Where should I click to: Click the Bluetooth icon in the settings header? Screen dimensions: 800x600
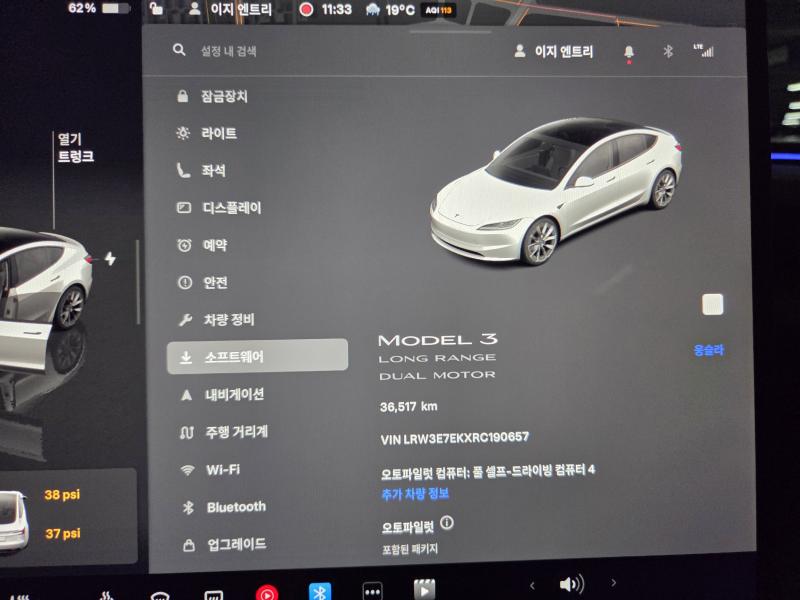pos(668,52)
